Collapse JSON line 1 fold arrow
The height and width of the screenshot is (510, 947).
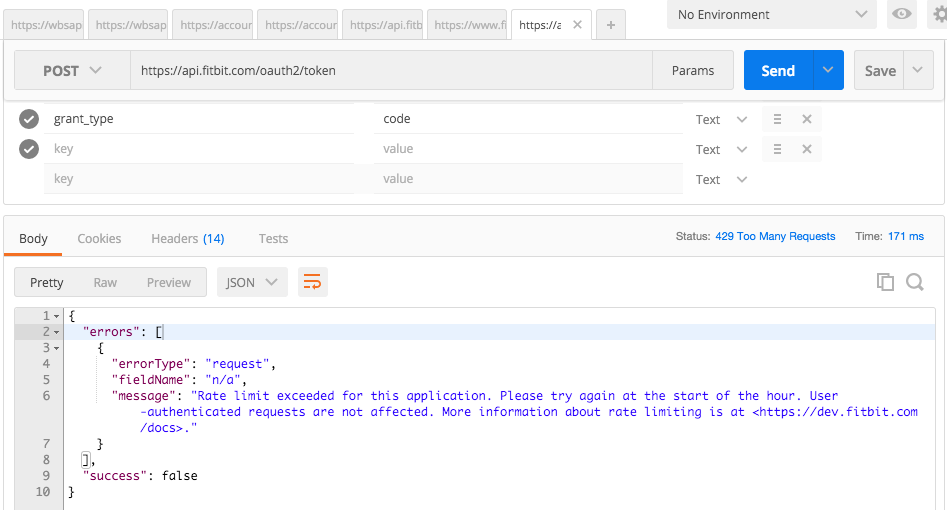pyautogui.click(x=56, y=316)
